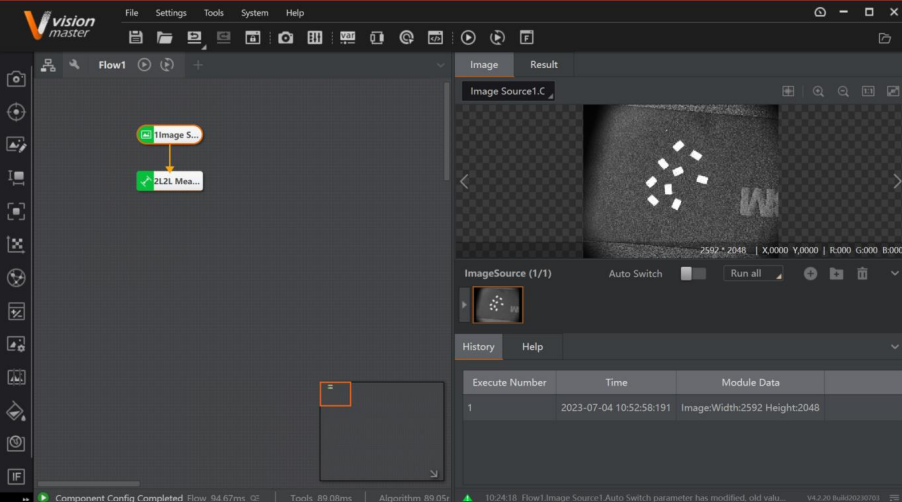Open camera management from the top toolbar

285,37
